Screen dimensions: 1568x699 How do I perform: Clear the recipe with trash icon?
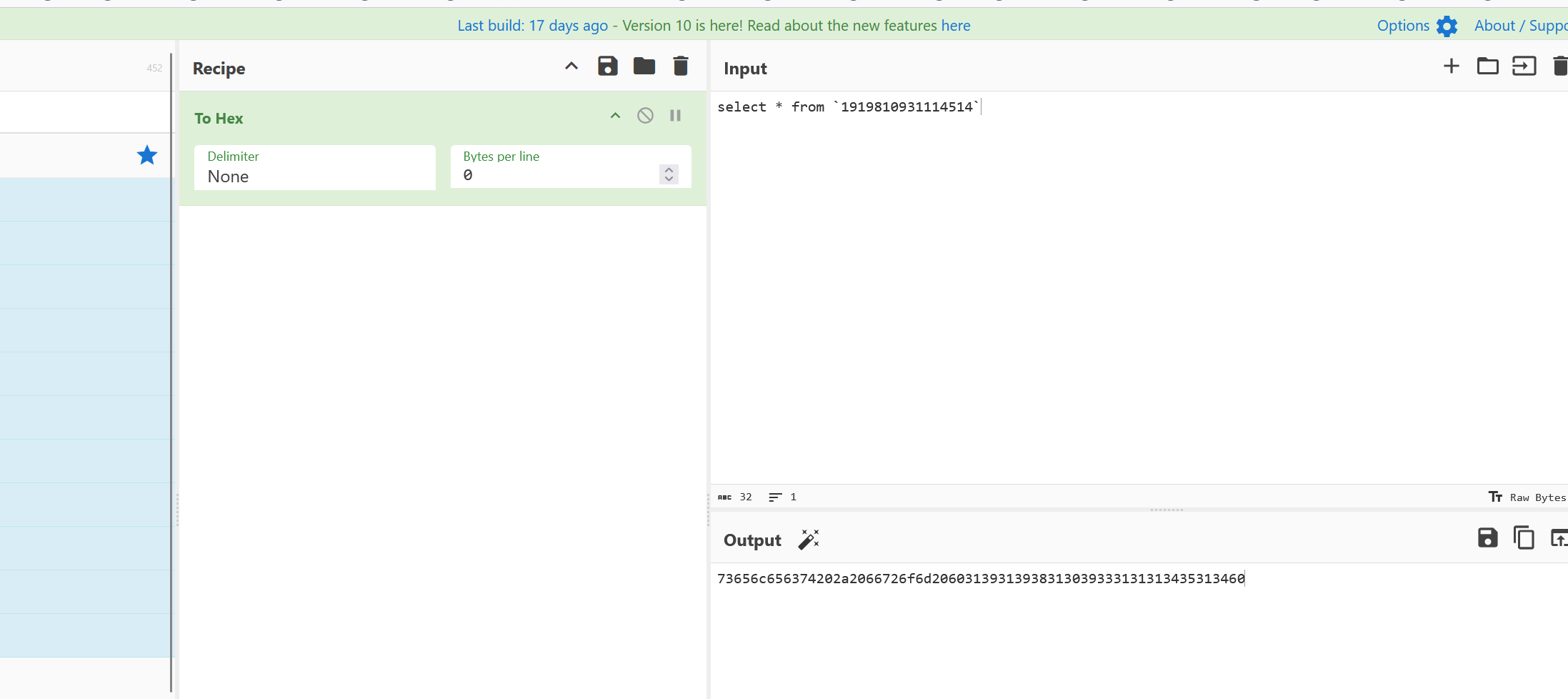681,66
